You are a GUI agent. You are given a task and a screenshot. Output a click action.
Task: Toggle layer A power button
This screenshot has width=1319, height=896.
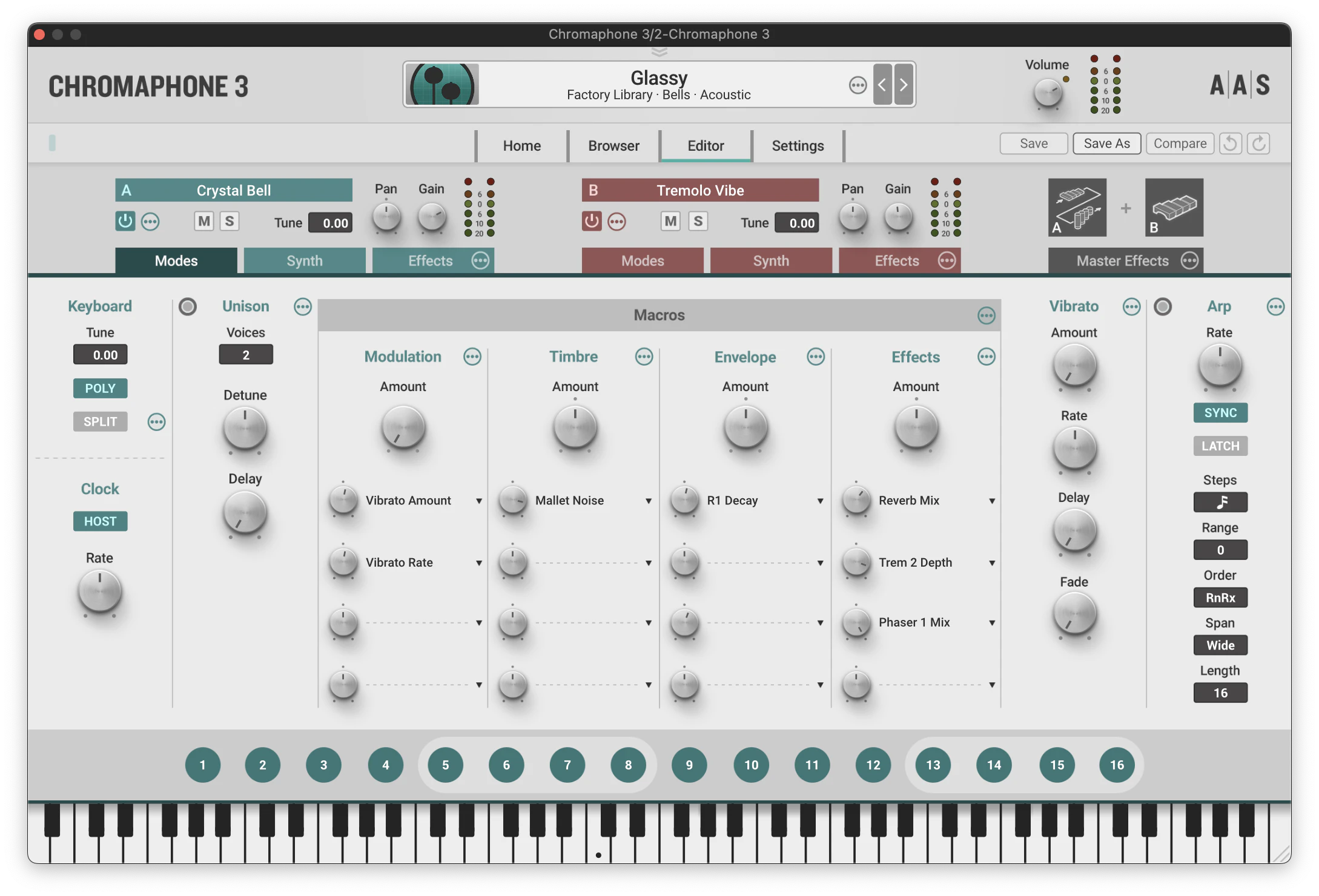click(125, 221)
